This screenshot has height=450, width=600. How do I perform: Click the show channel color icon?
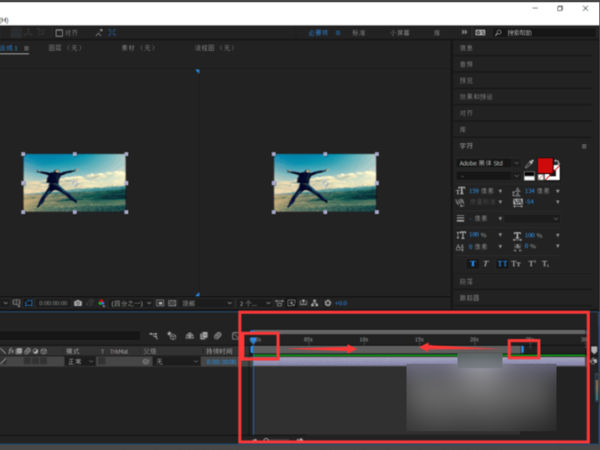coord(101,302)
